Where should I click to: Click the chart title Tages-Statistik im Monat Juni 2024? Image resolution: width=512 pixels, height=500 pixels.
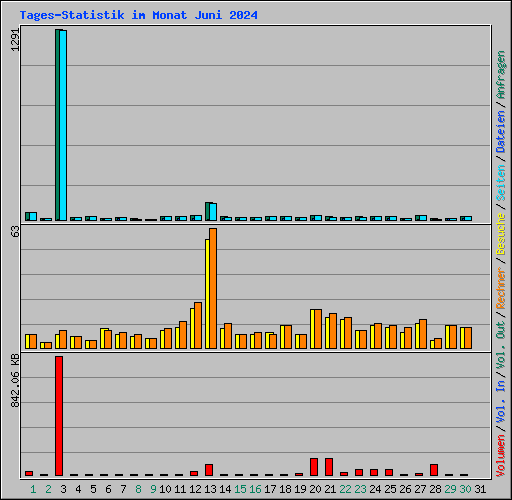138,15
